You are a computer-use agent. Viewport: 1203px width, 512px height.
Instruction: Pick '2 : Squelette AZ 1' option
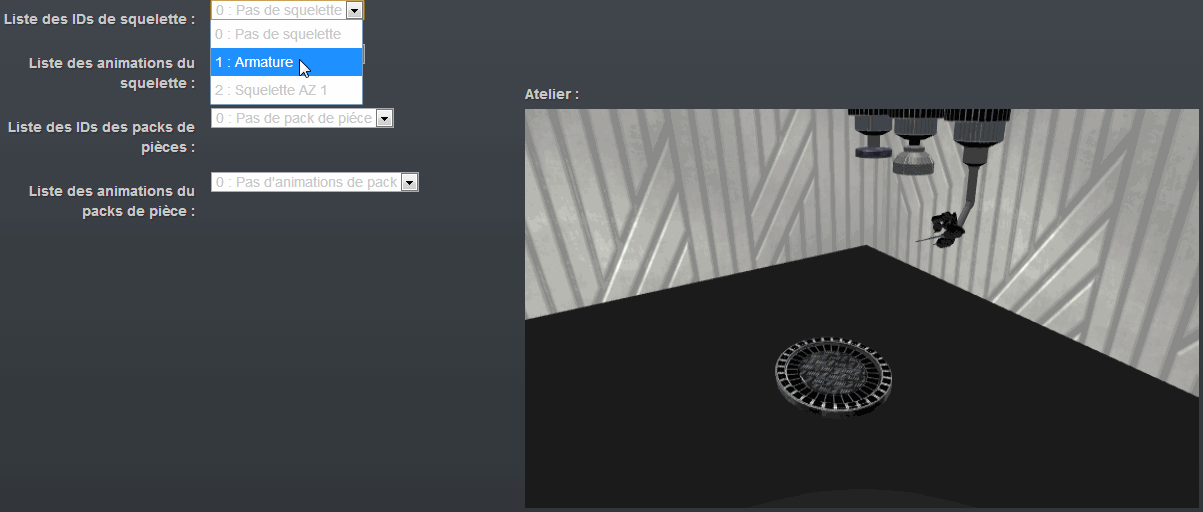(x=286, y=90)
